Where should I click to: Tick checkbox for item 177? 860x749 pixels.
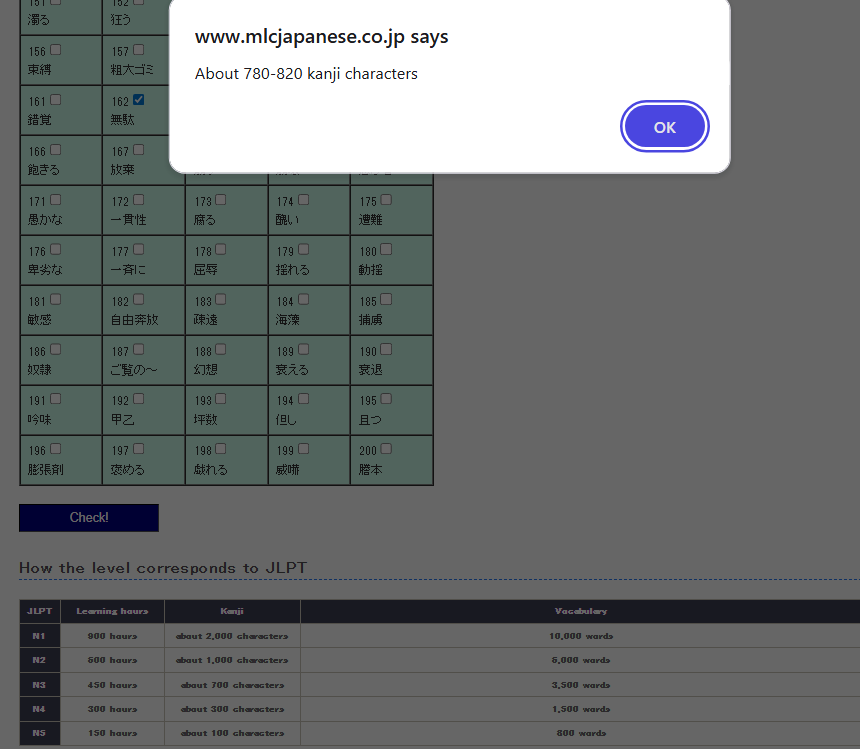[138, 249]
